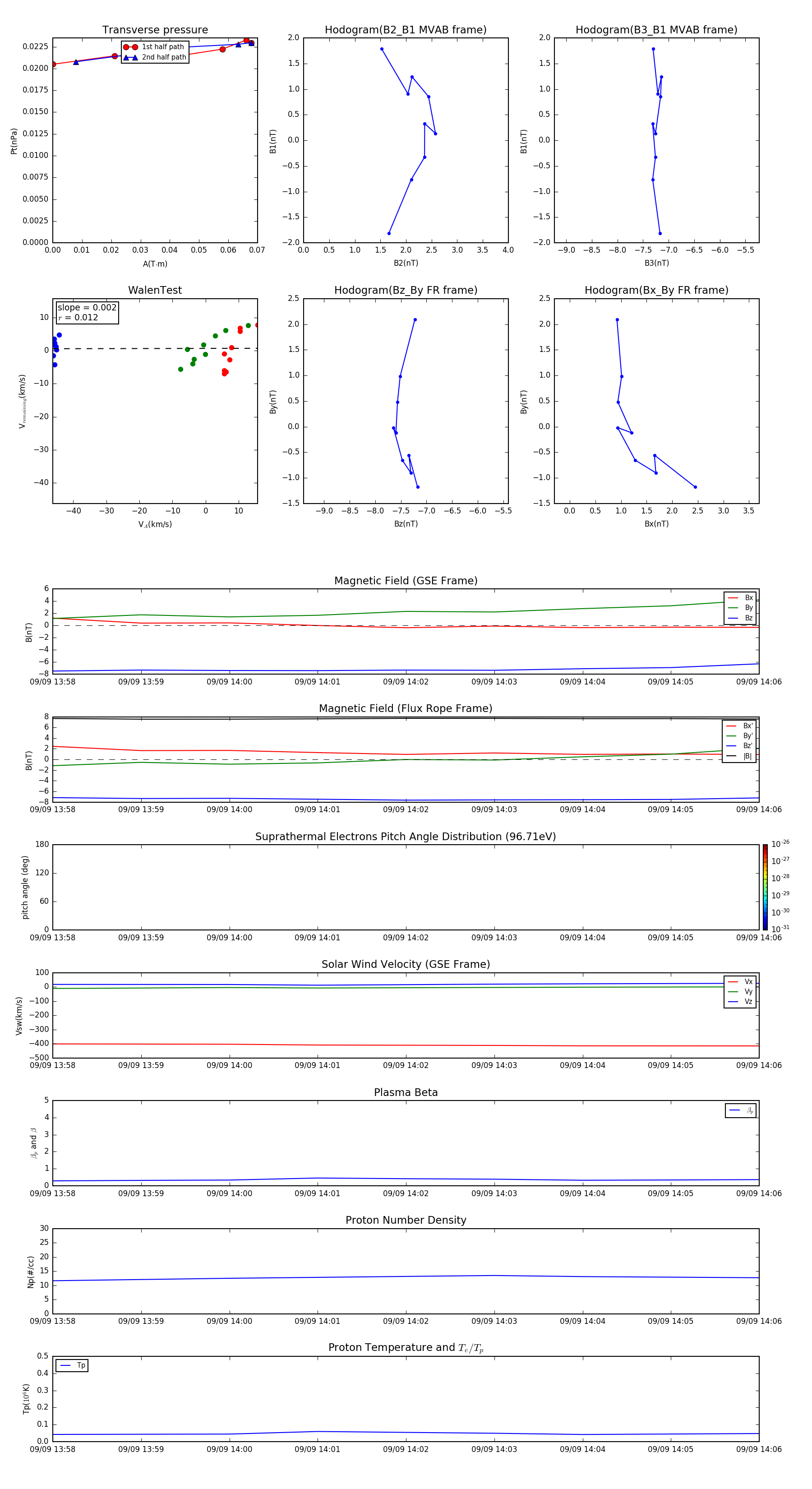The image size is (812, 1489).
Task: Click the 'Bz(nT)' x-axis label
Action: tap(406, 524)
